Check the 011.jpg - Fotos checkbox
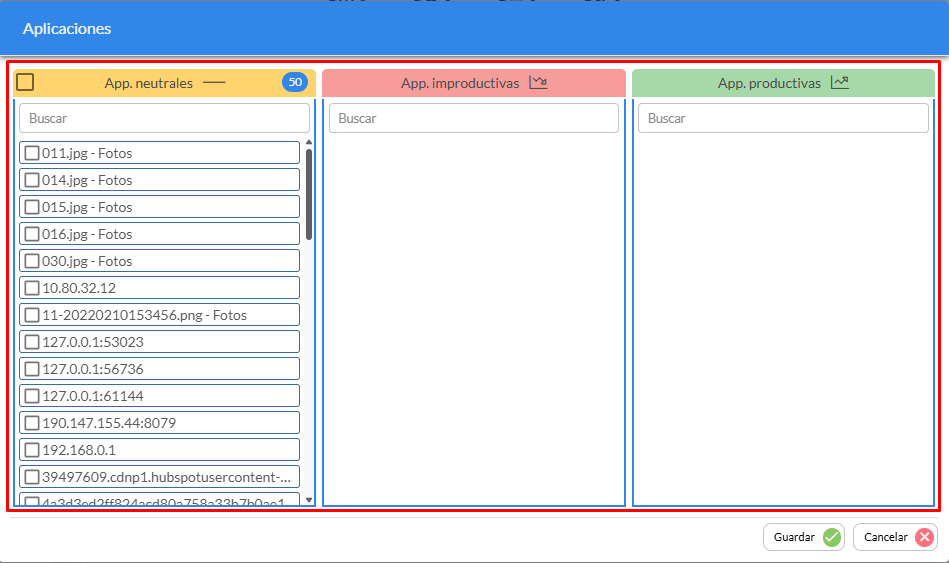The image size is (949, 563). click(x=32, y=153)
